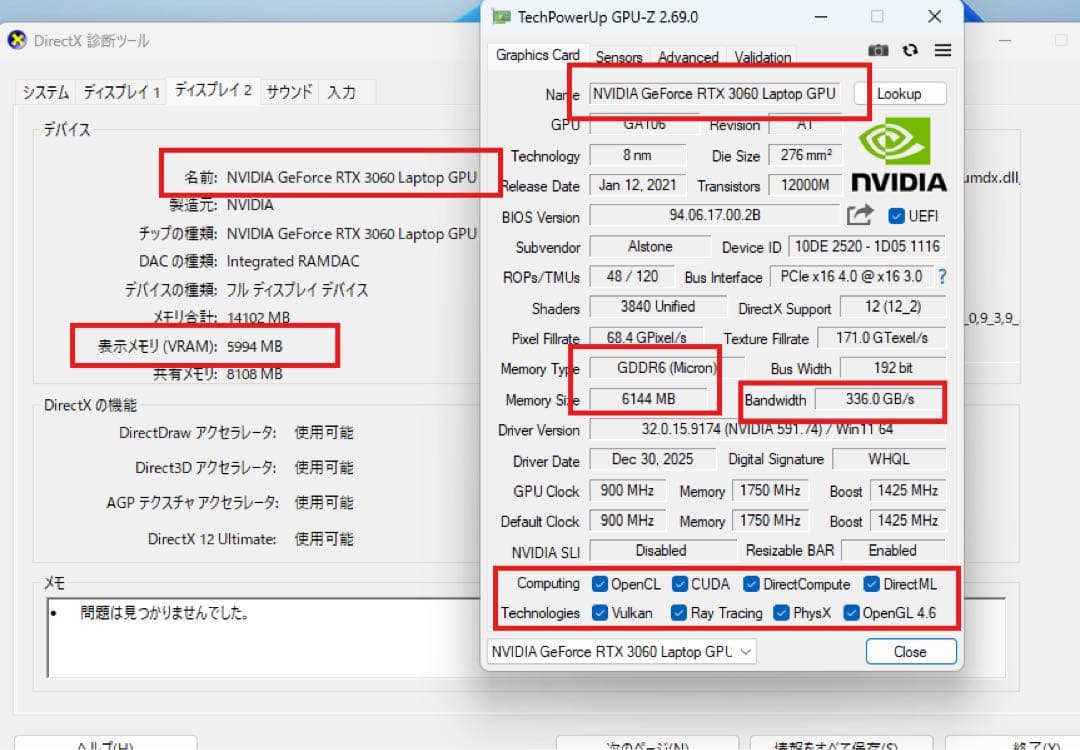Click the NVIDIA logo in GPU-Z
Viewport: 1080px width, 750px height.
899,154
